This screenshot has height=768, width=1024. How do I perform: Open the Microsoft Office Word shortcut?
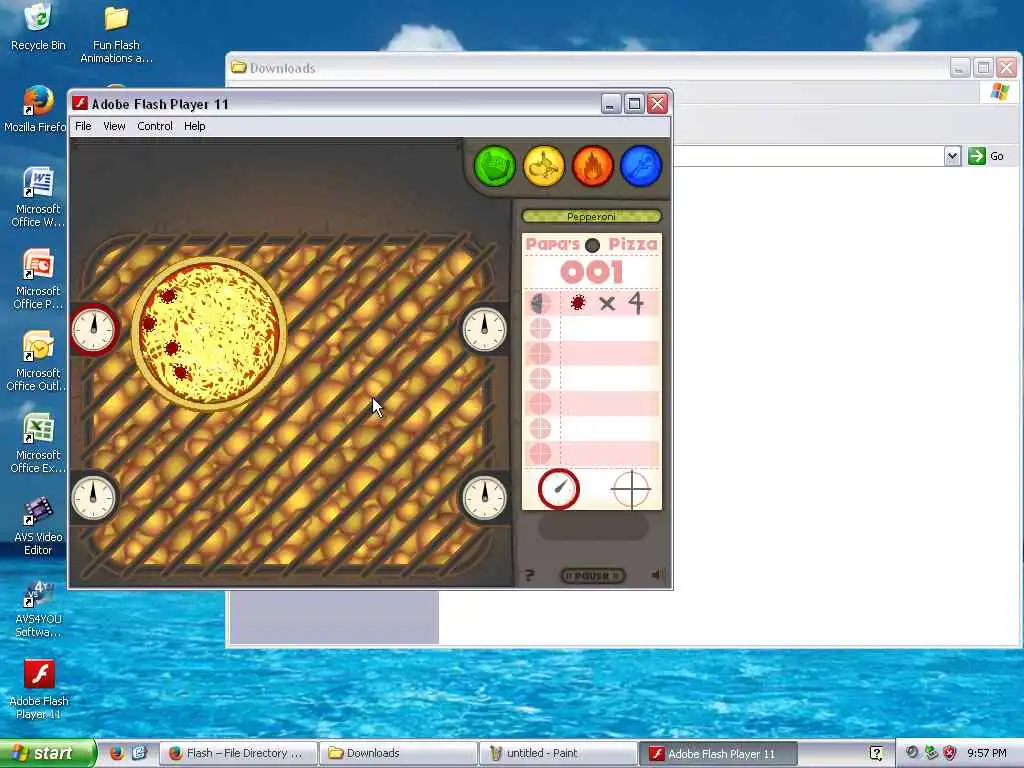(x=38, y=197)
